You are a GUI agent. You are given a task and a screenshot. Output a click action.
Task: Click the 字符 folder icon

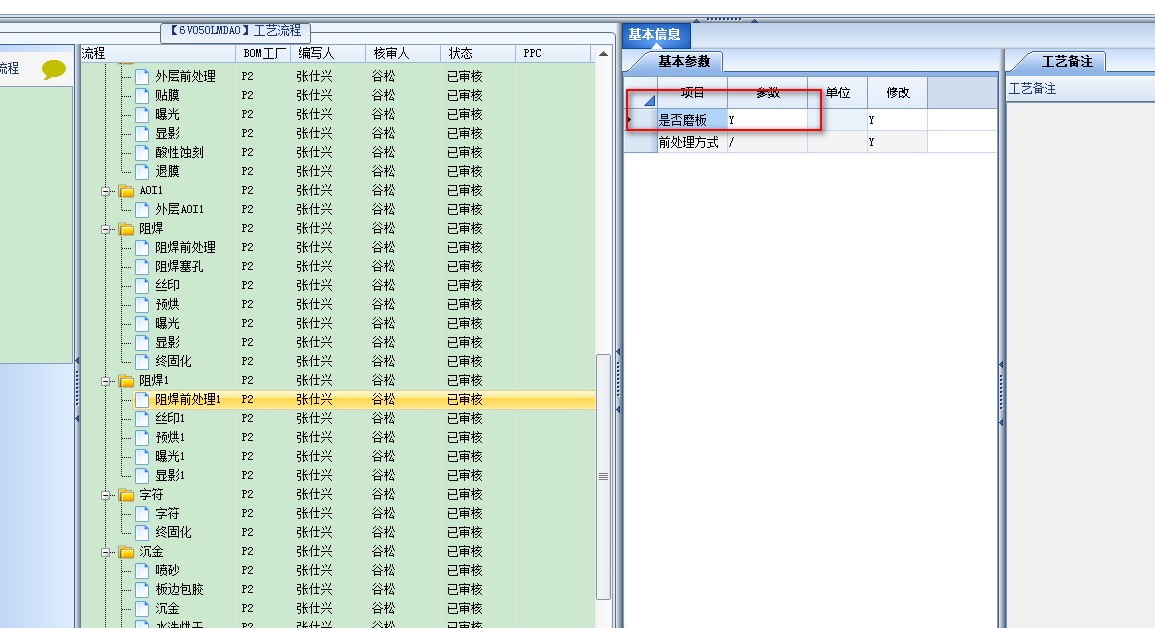click(x=127, y=495)
